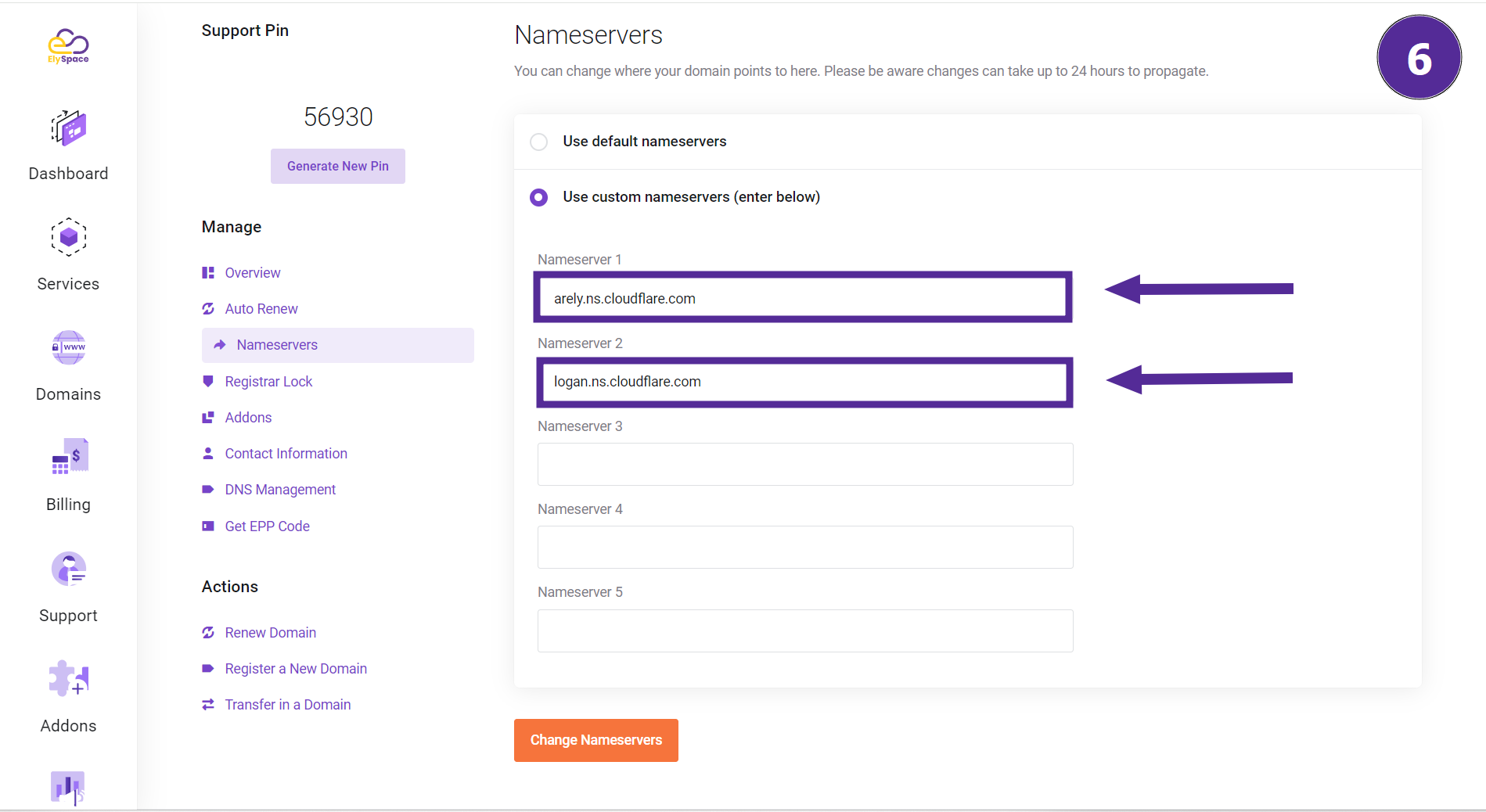Open the Registrar Lock link
Screen dimensions: 1486x812
click(268, 382)
